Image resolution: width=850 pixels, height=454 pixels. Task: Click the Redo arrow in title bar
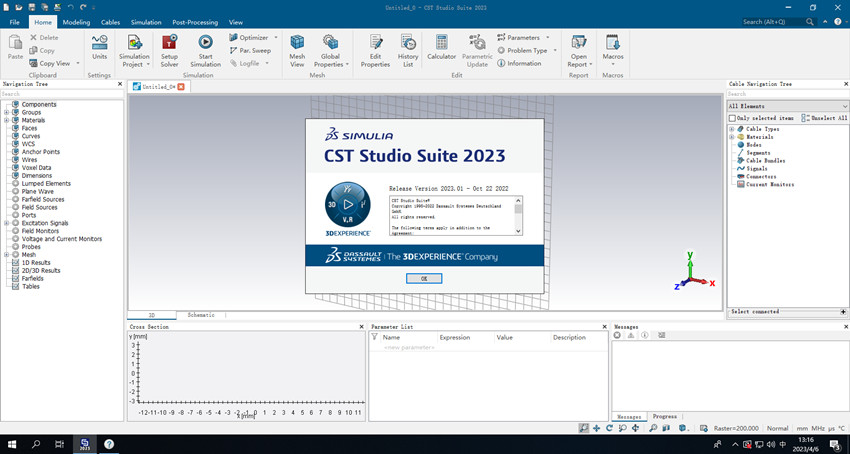click(83, 7)
